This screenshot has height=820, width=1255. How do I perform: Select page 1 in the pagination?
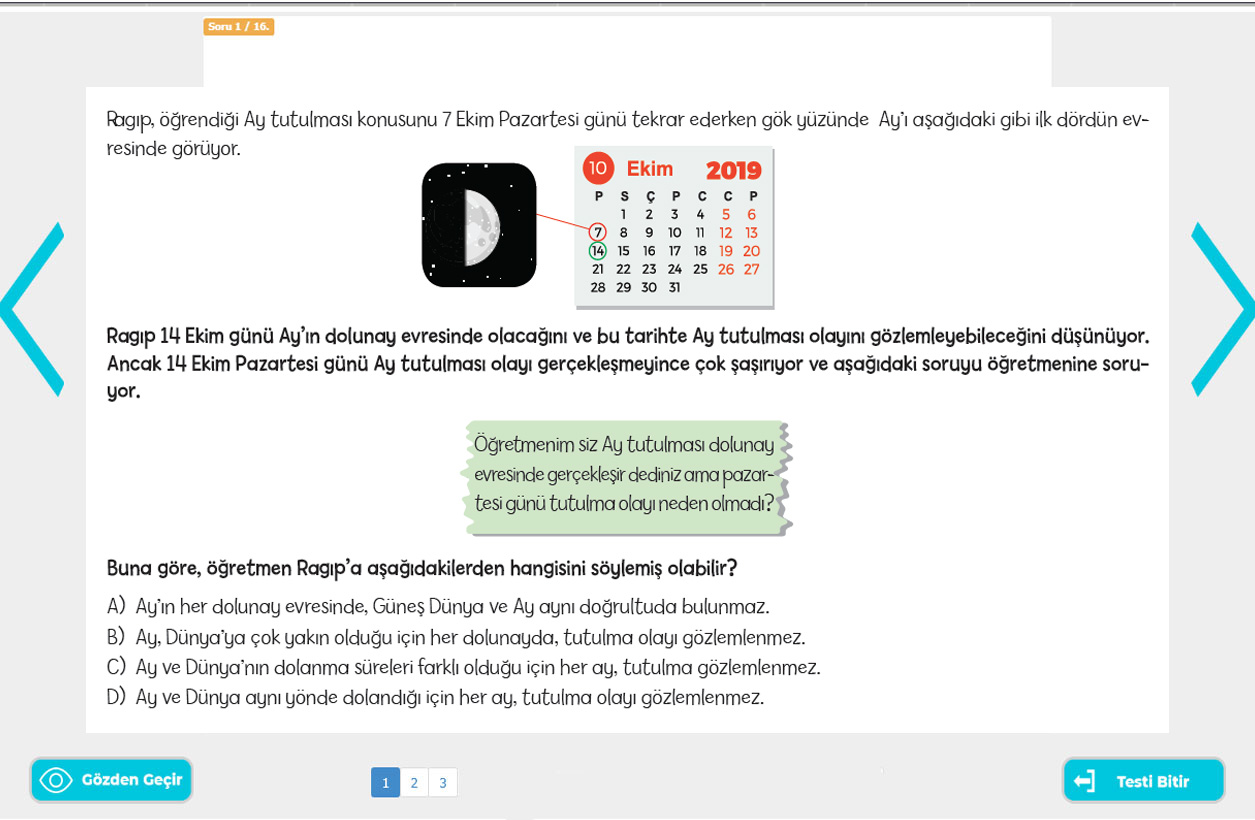pyautogui.click(x=385, y=782)
